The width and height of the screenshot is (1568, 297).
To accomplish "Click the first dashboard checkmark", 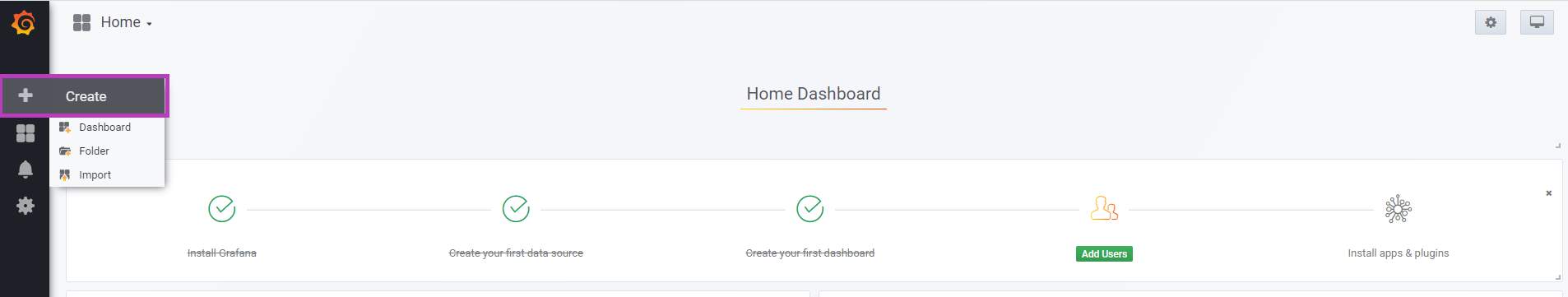I will tap(810, 209).
